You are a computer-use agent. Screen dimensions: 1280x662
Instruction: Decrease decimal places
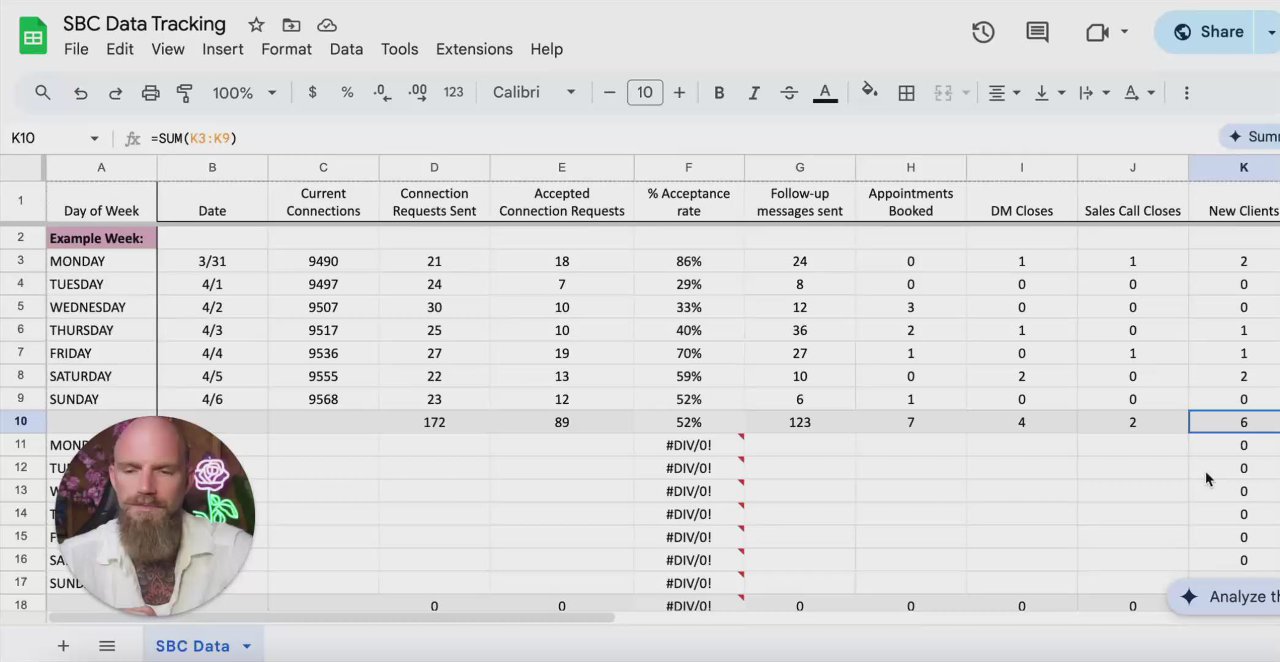[382, 92]
